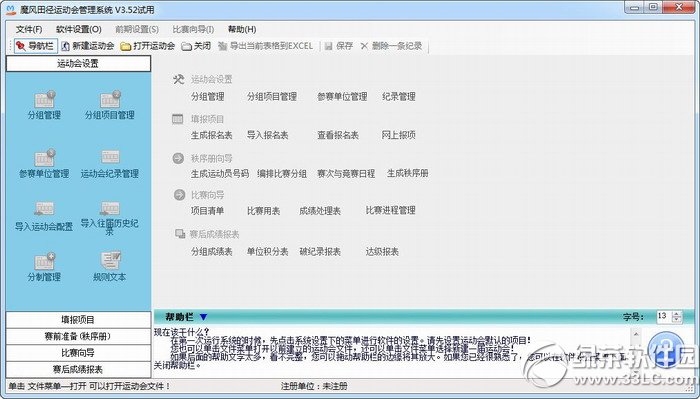Expand the 比赛向导 sidebar section
The height and width of the screenshot is (399, 700).
tap(78, 353)
